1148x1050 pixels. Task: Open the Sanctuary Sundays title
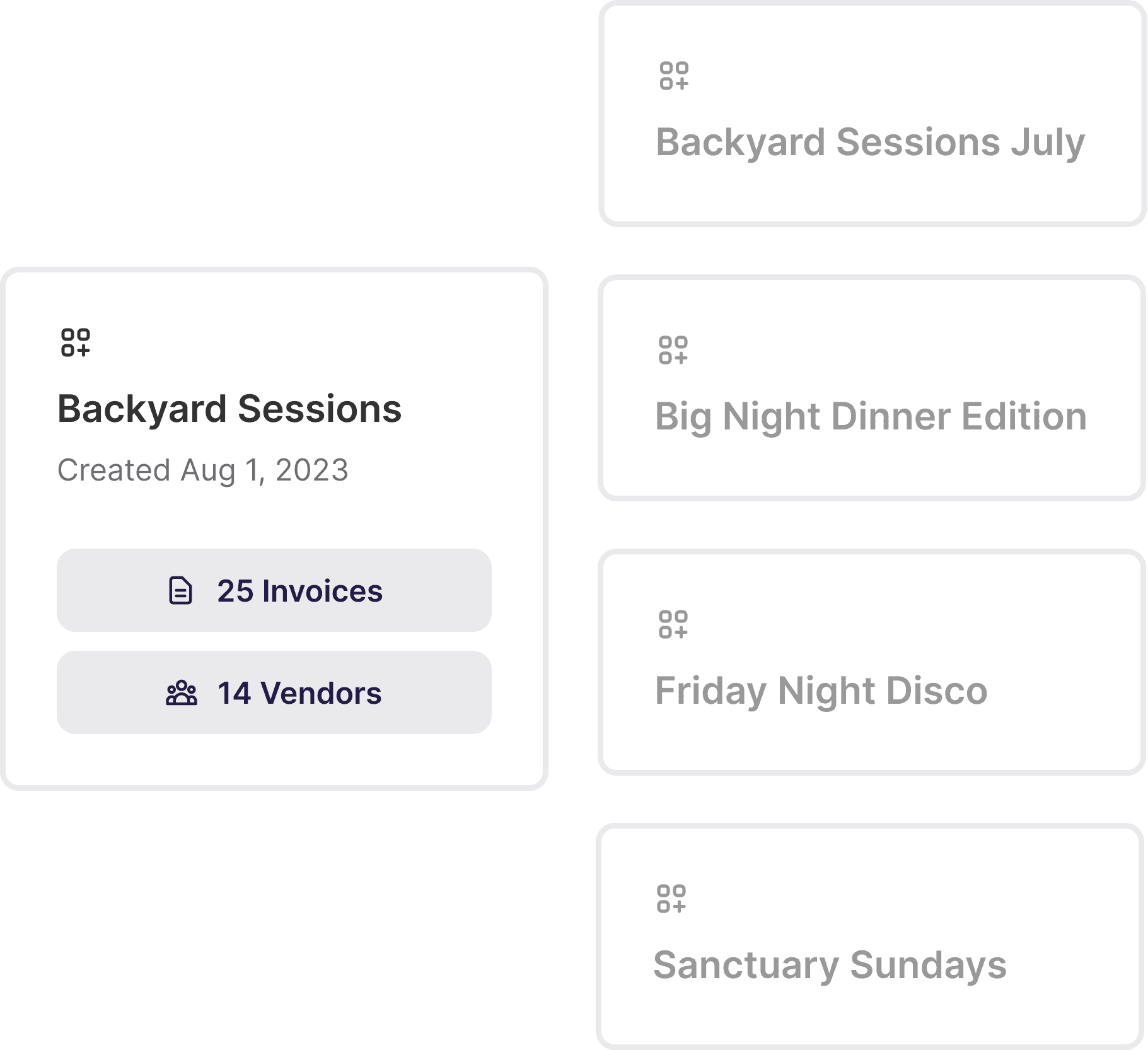[x=830, y=966]
